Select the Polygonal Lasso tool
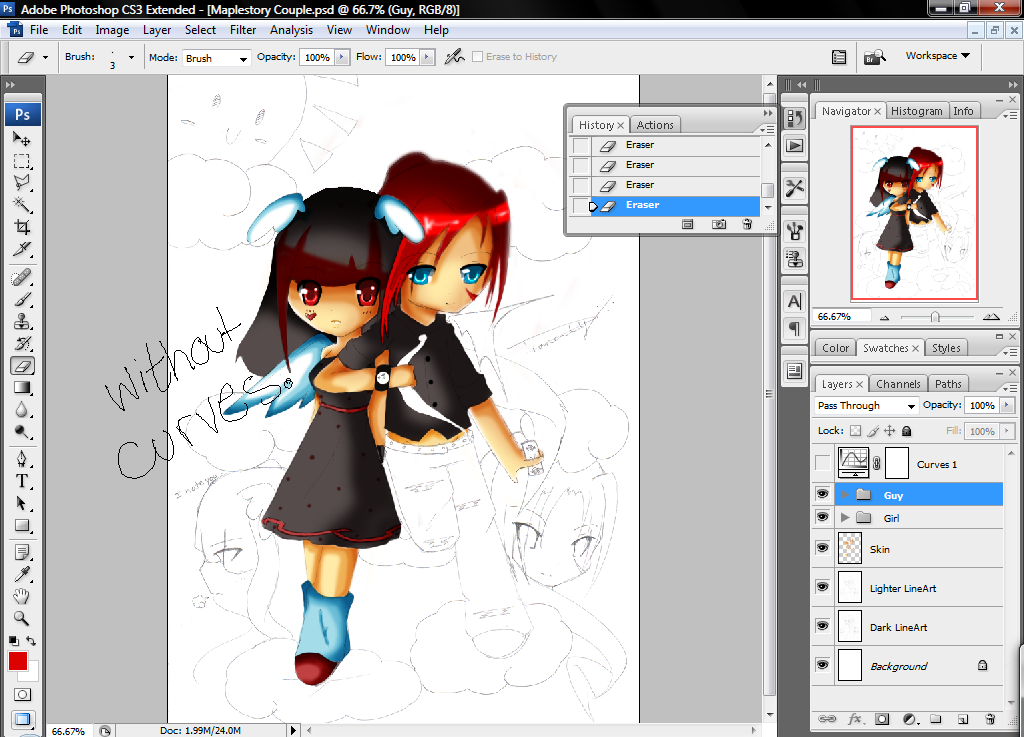This screenshot has height=737, width=1024. pos(22,183)
